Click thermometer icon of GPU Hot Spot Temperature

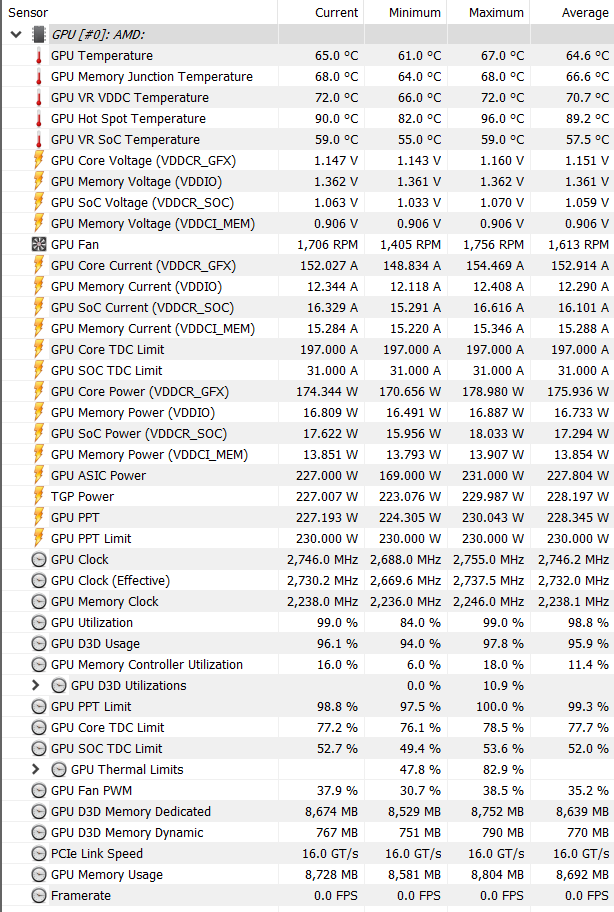(38, 119)
